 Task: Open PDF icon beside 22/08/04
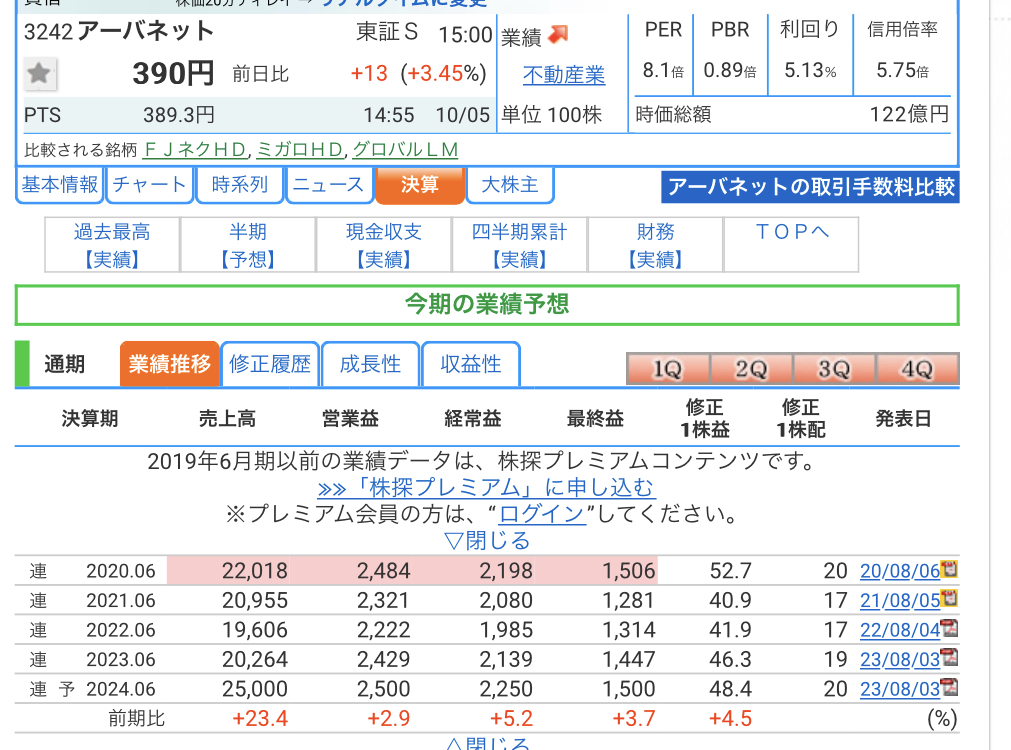click(949, 628)
